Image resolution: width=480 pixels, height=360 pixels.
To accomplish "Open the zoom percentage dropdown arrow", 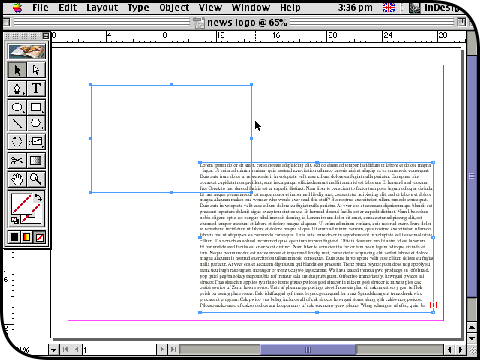I will click(x=53, y=350).
